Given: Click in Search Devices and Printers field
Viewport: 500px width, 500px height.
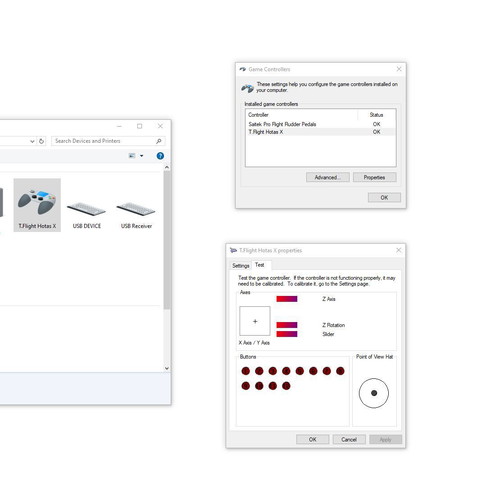Looking at the screenshot, I should tap(104, 141).
